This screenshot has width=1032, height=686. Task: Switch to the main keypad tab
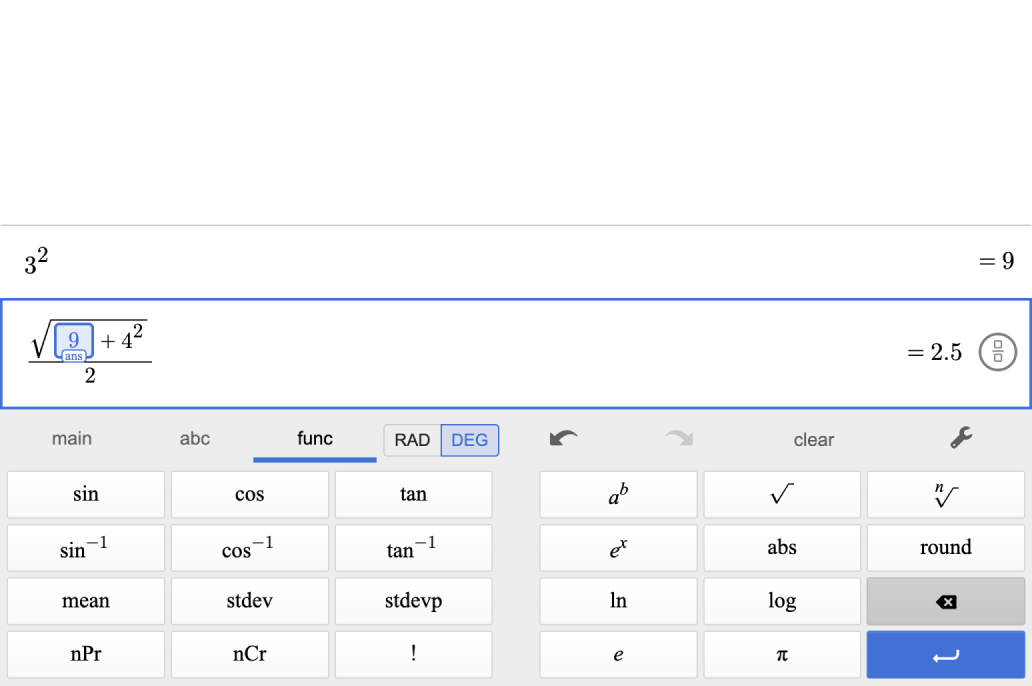click(x=70, y=438)
